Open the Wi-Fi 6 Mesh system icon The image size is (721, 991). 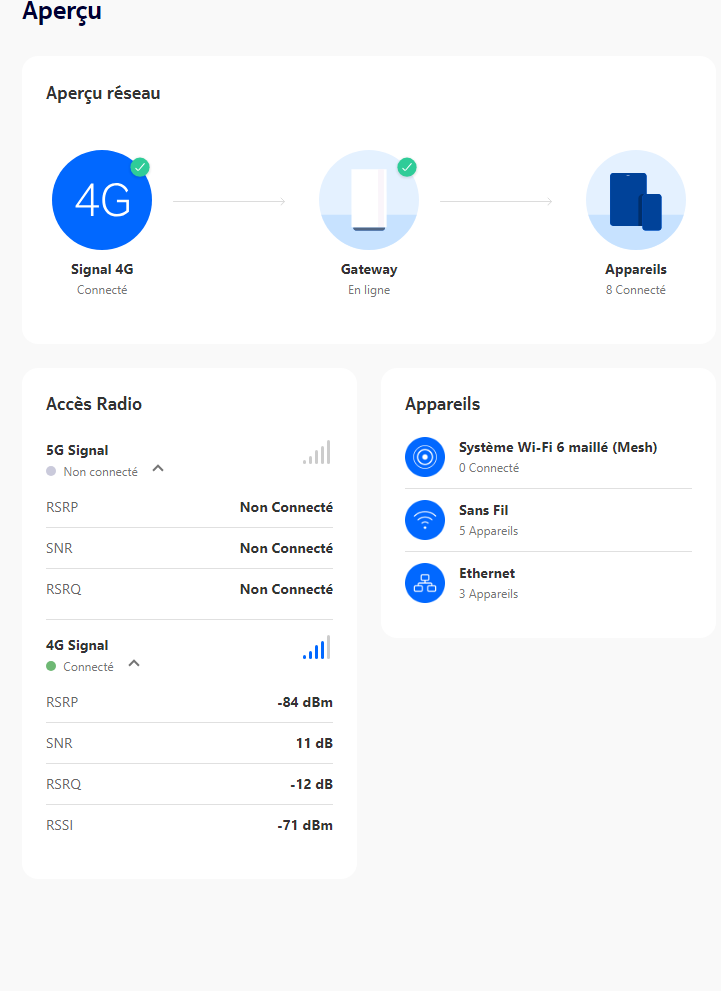click(x=425, y=457)
